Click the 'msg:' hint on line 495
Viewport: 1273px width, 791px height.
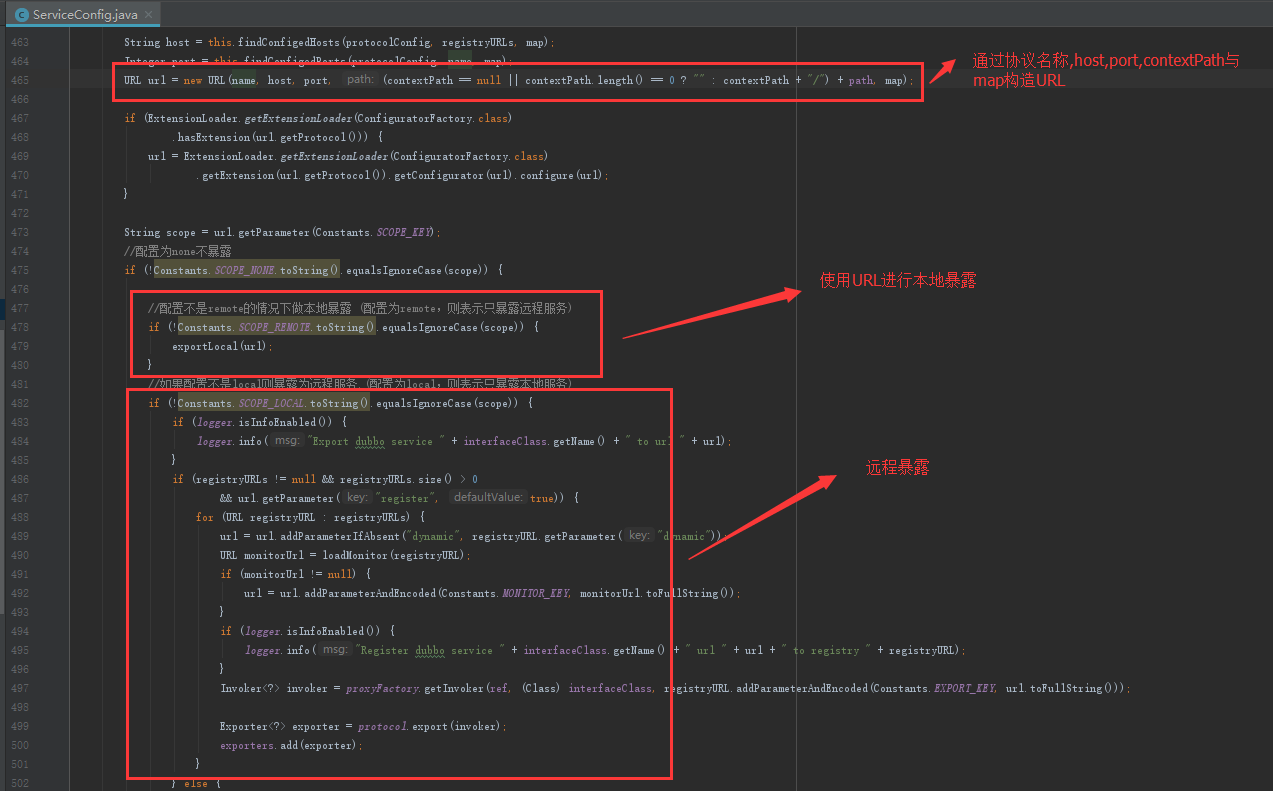[334, 650]
